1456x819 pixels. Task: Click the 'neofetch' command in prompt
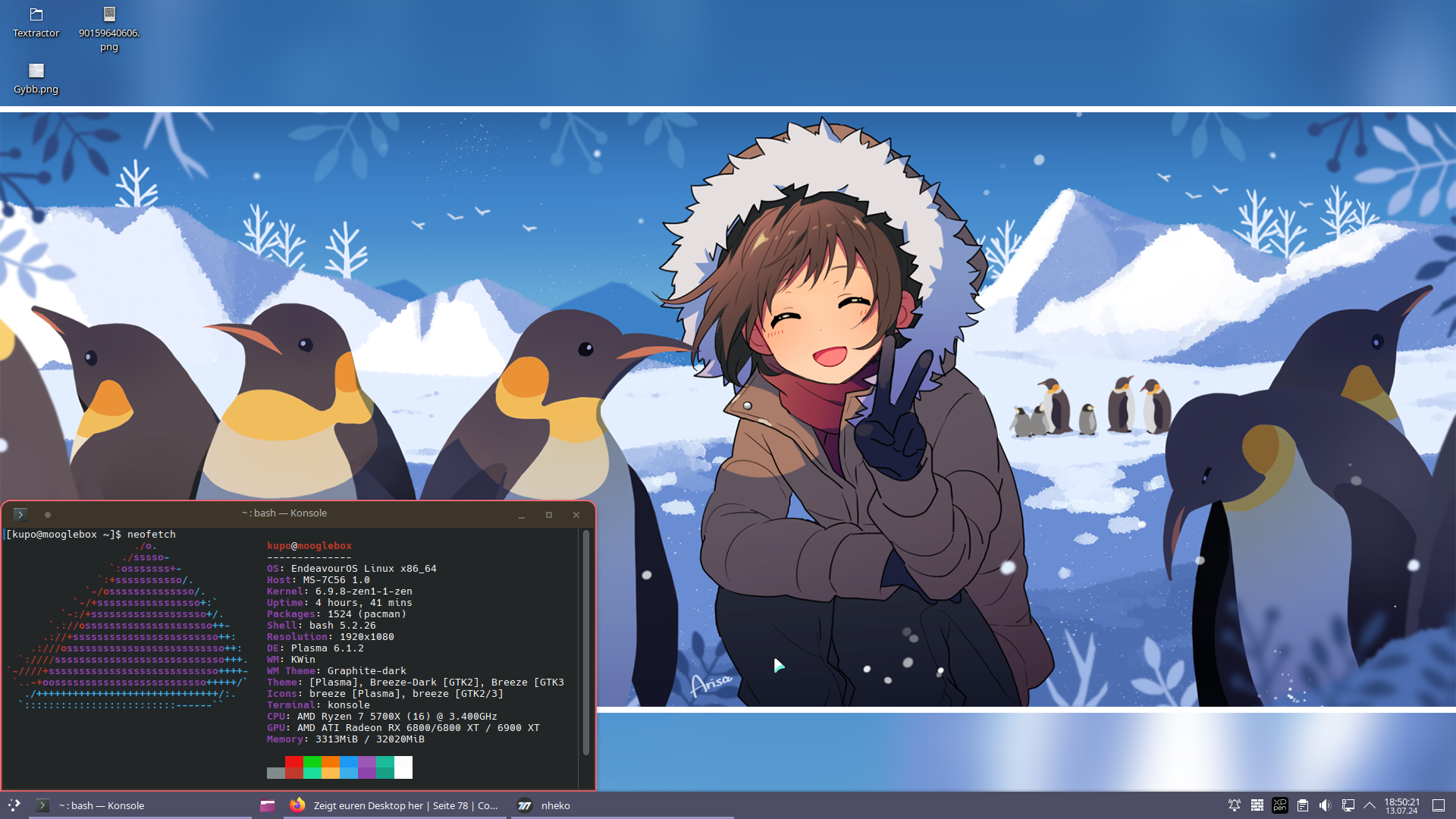(x=152, y=535)
